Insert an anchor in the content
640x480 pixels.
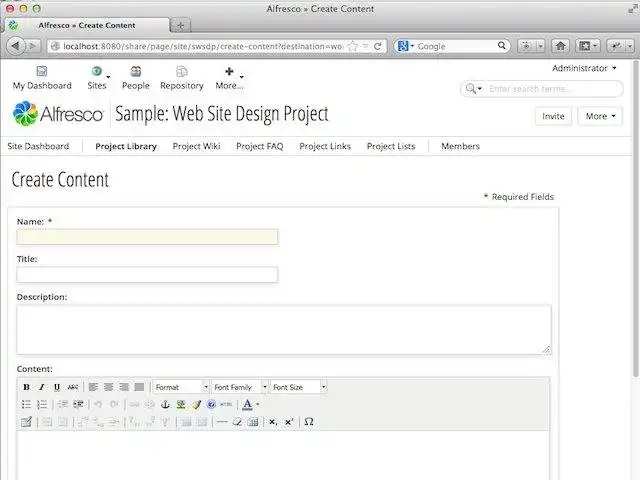coord(166,404)
